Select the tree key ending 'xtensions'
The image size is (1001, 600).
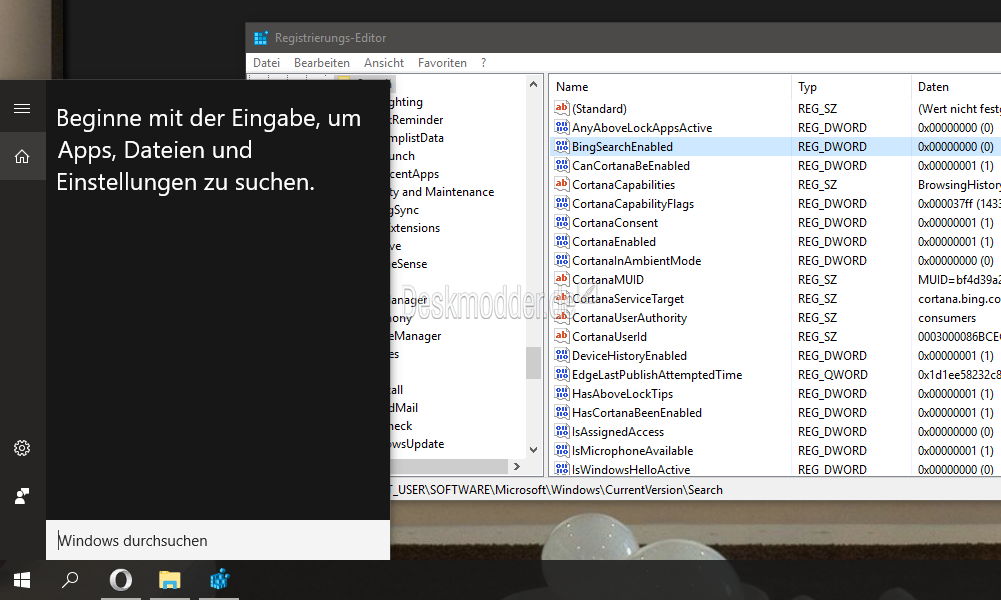(415, 228)
